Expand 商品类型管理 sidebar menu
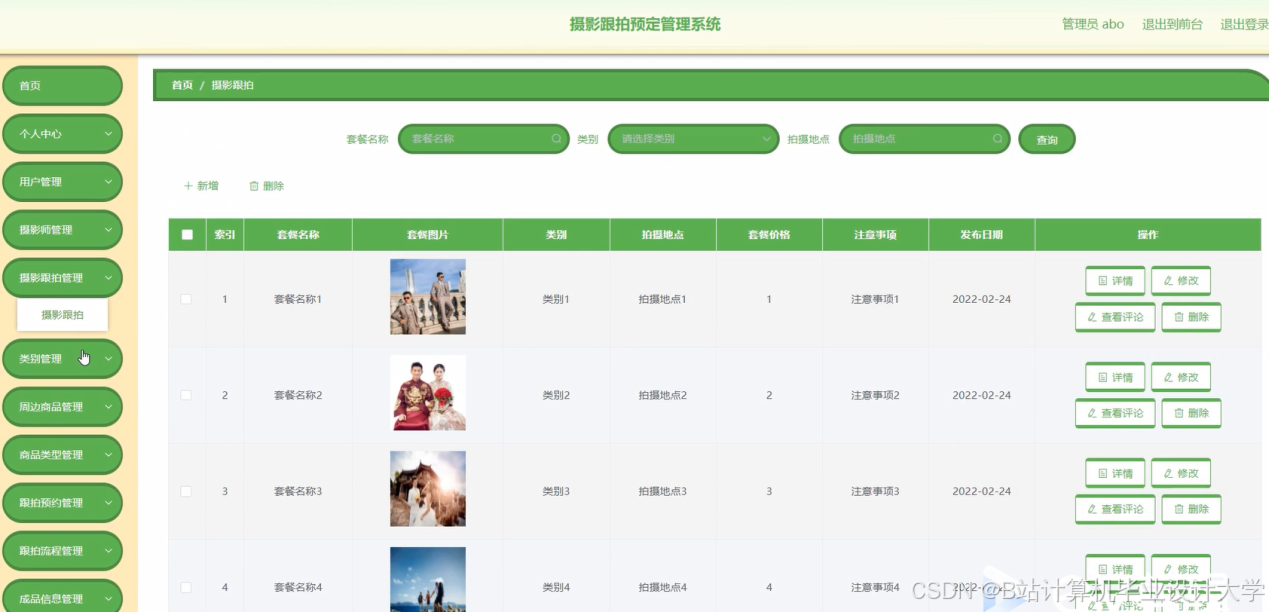This screenshot has width=1269, height=612. click(x=63, y=454)
